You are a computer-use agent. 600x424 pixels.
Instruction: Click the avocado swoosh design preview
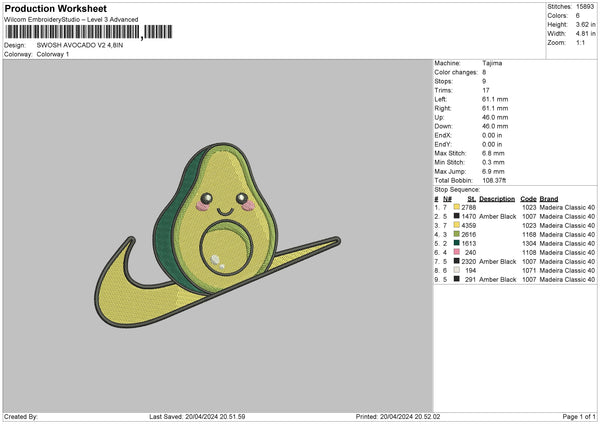point(217,235)
